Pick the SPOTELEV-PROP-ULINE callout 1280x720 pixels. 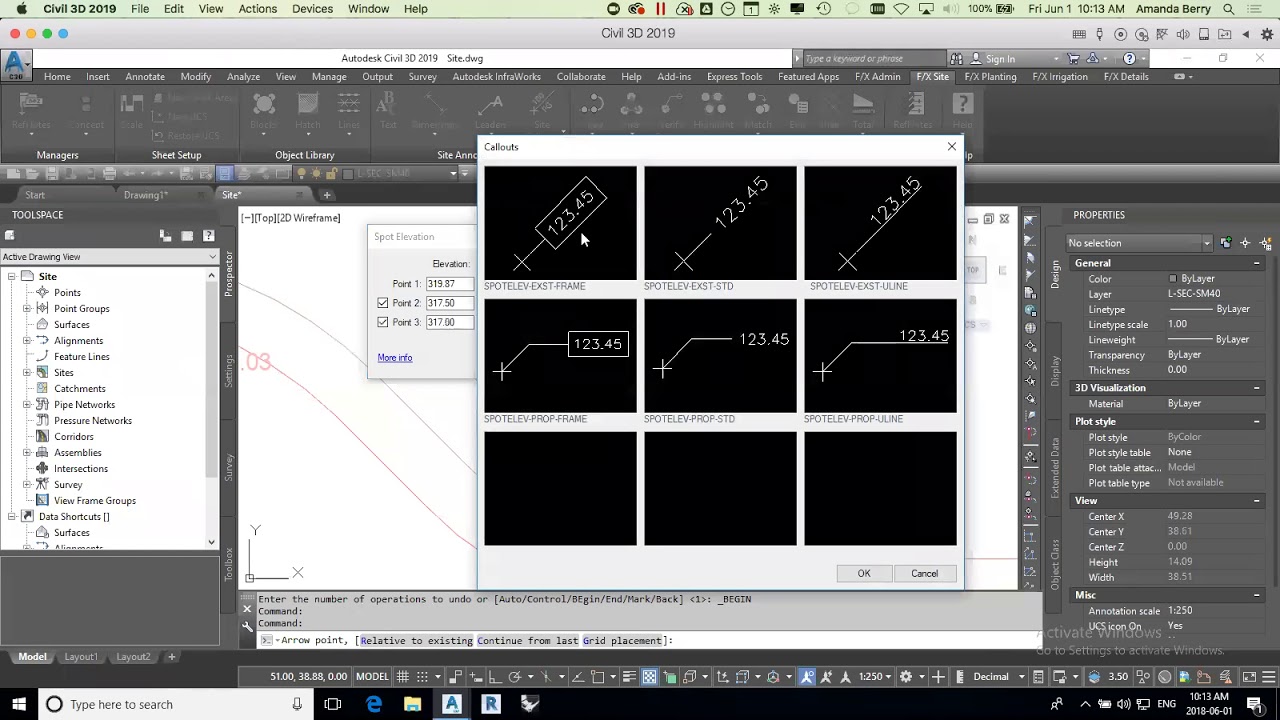[x=880, y=356]
